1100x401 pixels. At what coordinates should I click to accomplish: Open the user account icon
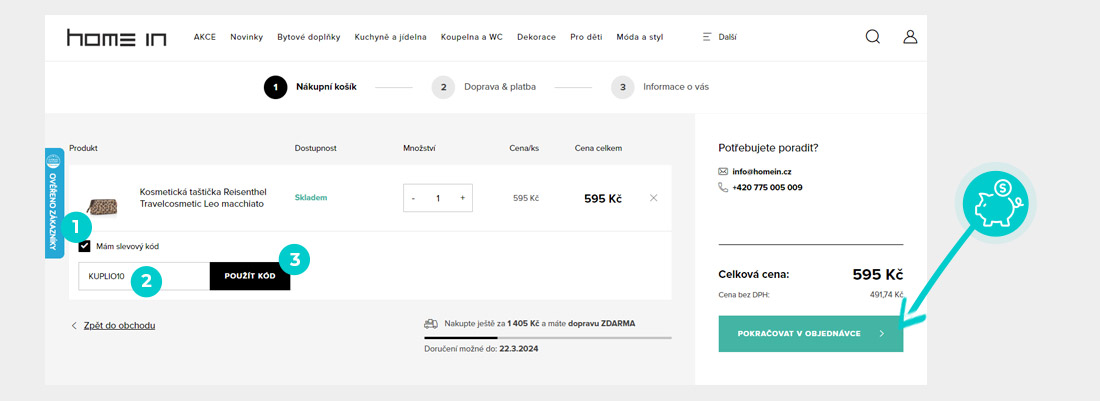pos(910,37)
